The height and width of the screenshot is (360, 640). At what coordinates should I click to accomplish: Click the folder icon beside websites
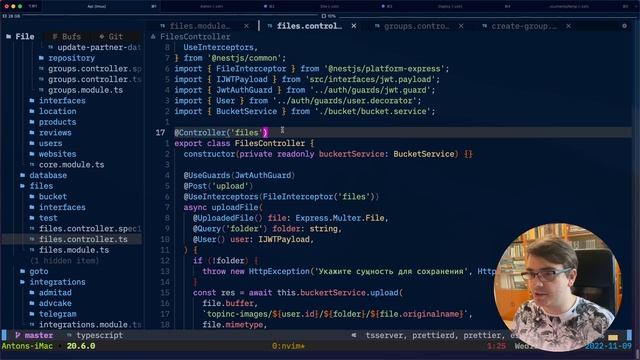[x=32, y=154]
